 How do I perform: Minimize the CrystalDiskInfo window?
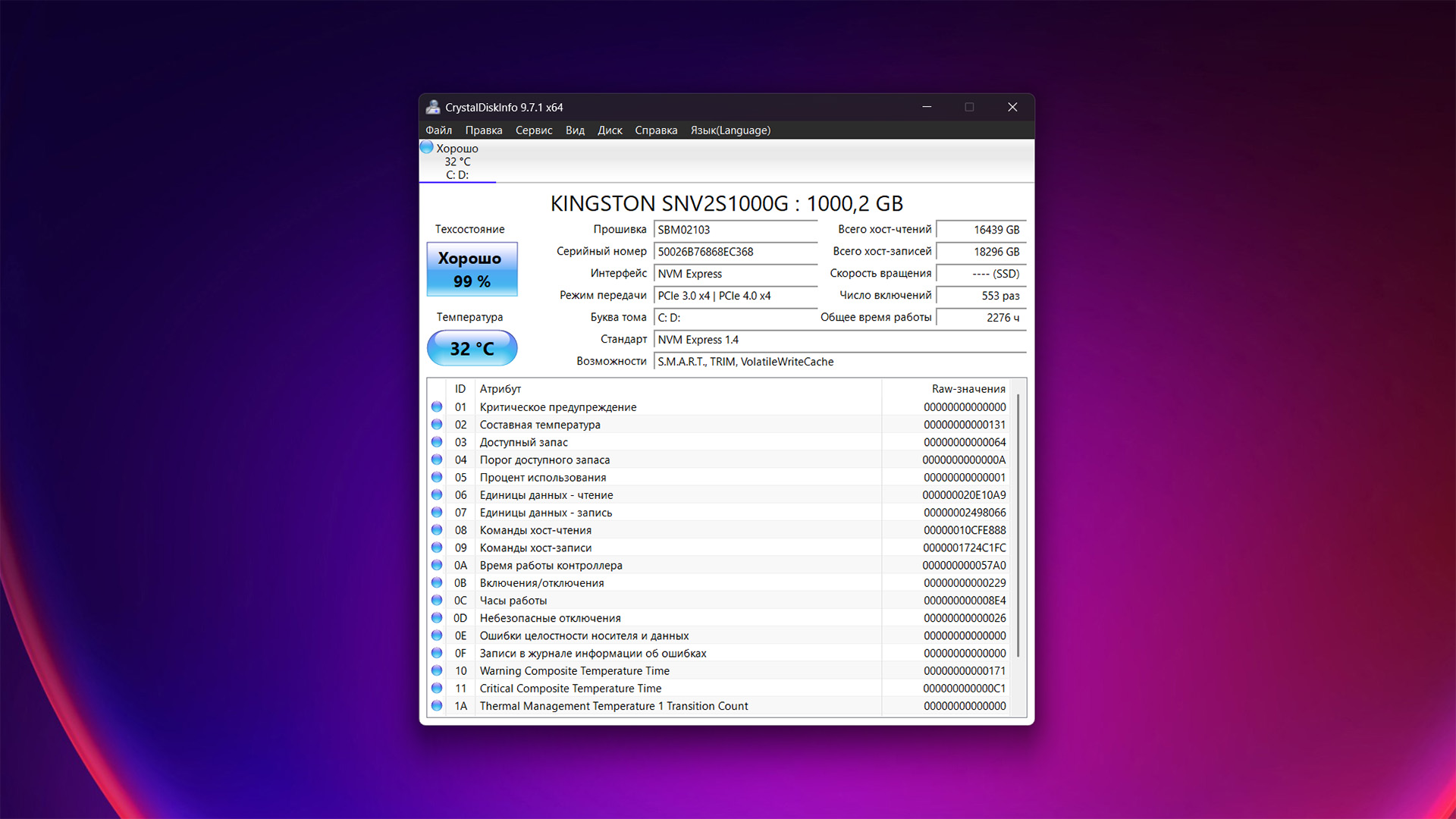click(927, 107)
